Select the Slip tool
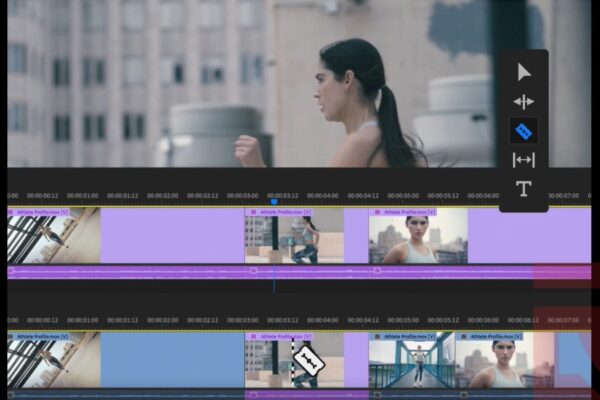600x400 pixels. click(523, 160)
